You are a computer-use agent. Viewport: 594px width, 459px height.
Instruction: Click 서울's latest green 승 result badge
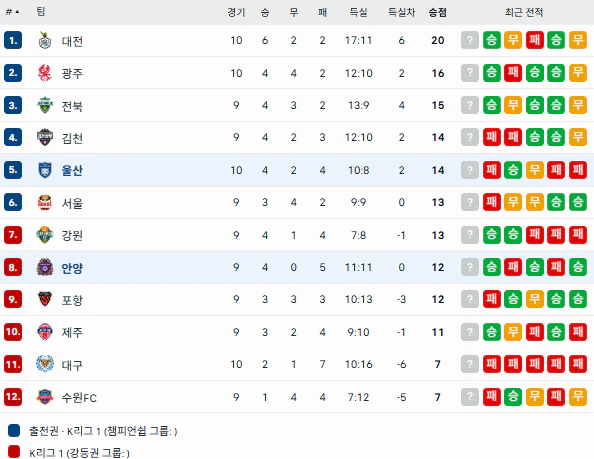click(x=556, y=202)
